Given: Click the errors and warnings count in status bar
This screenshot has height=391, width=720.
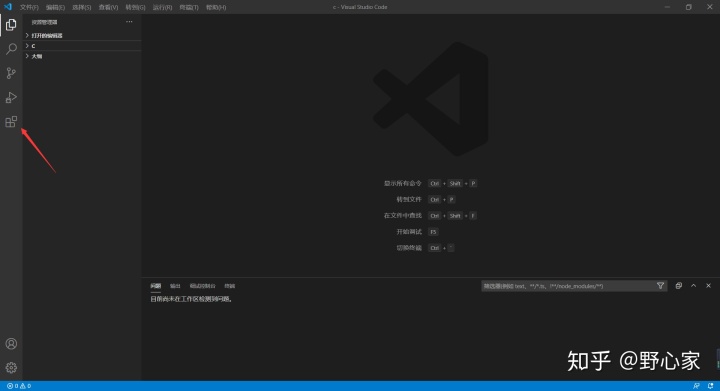Looking at the screenshot, I should point(19,386).
